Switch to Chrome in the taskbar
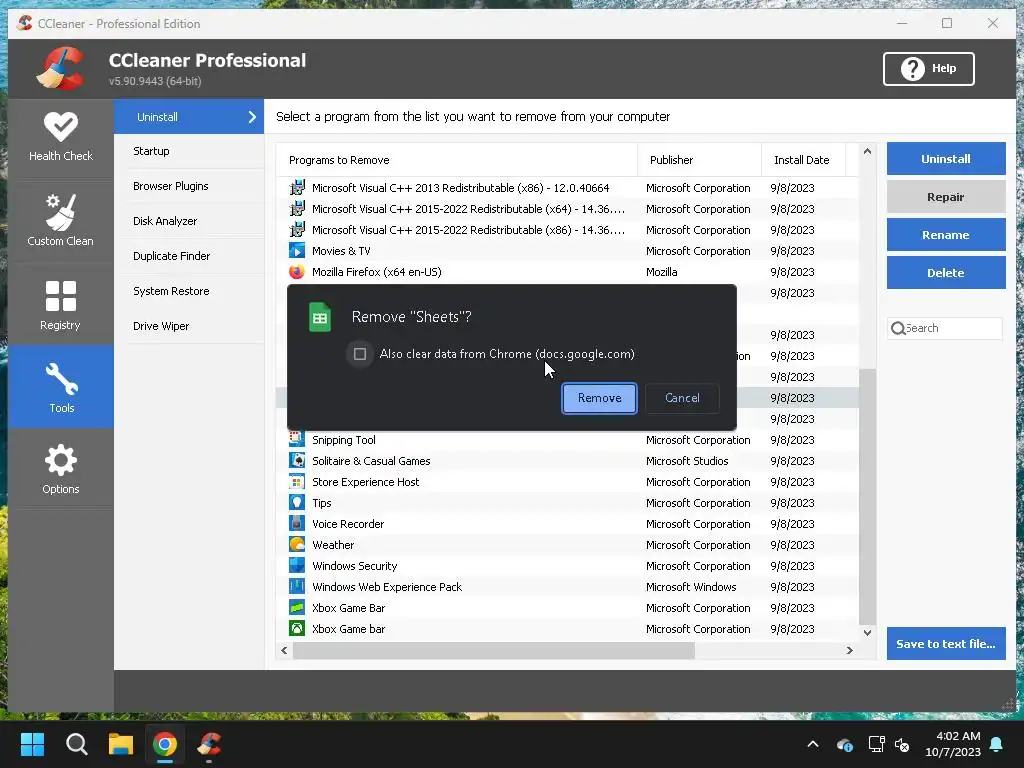Screen dimensions: 1024x768 coord(165,744)
